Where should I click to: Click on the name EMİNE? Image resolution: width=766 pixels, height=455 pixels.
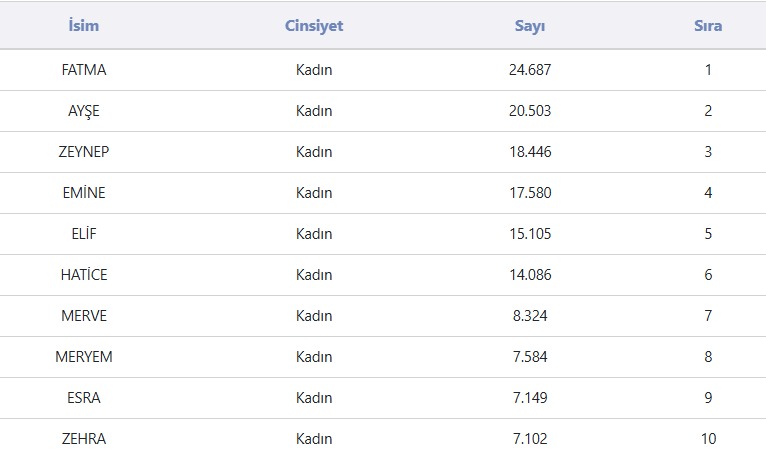pyautogui.click(x=83, y=193)
